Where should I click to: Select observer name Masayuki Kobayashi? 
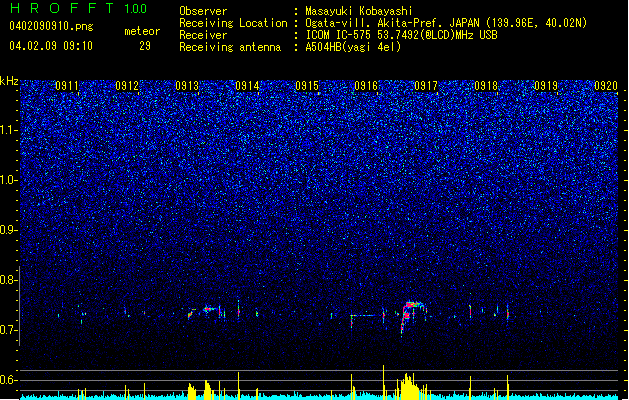pos(359,11)
